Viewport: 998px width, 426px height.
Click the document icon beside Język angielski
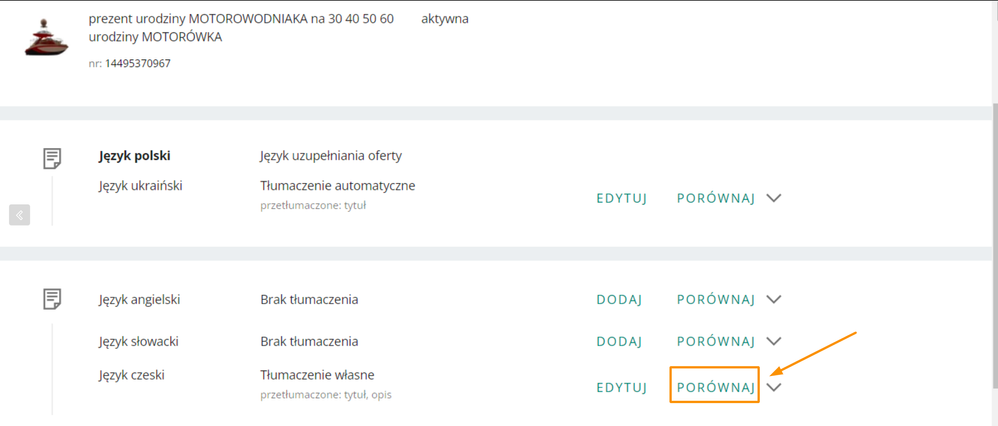point(52,299)
